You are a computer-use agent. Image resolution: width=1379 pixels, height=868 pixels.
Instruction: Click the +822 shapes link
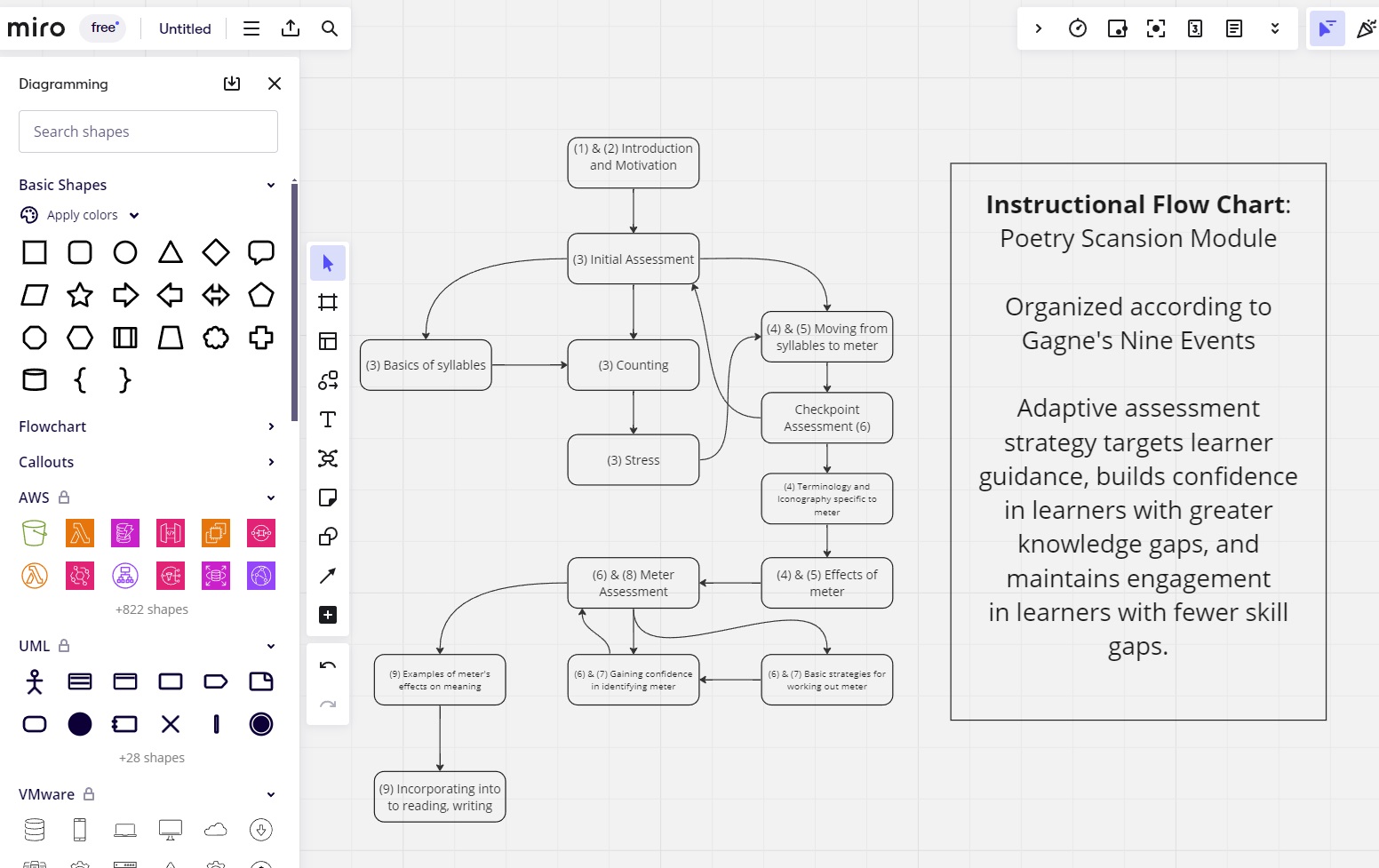(x=152, y=609)
